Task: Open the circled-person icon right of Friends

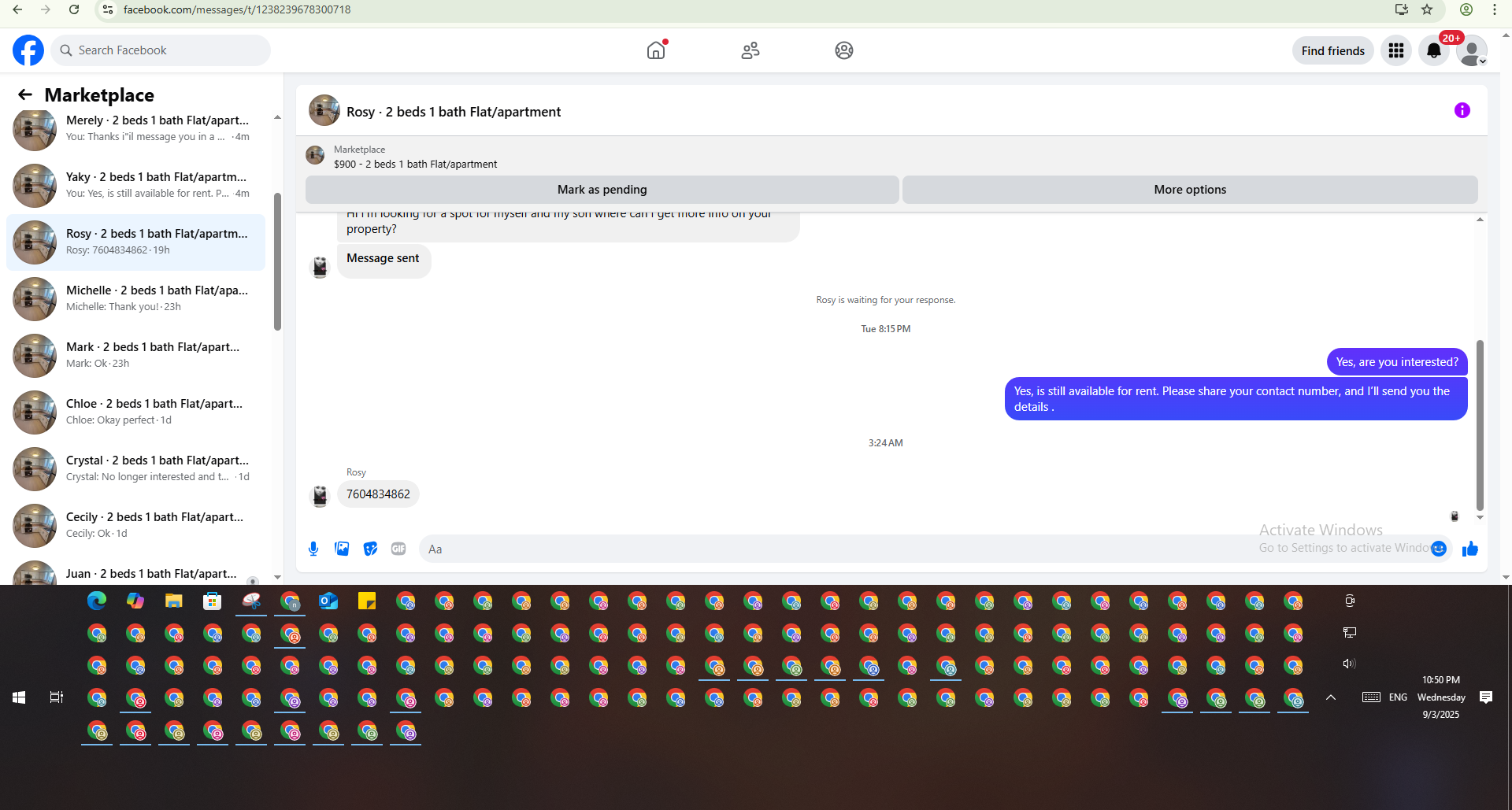Action: click(x=844, y=50)
